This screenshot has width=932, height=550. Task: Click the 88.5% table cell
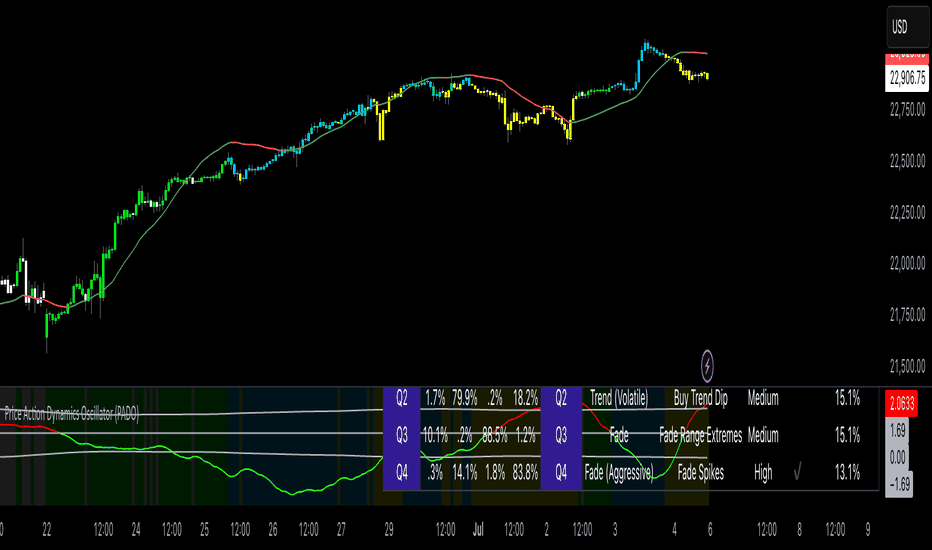click(x=495, y=435)
